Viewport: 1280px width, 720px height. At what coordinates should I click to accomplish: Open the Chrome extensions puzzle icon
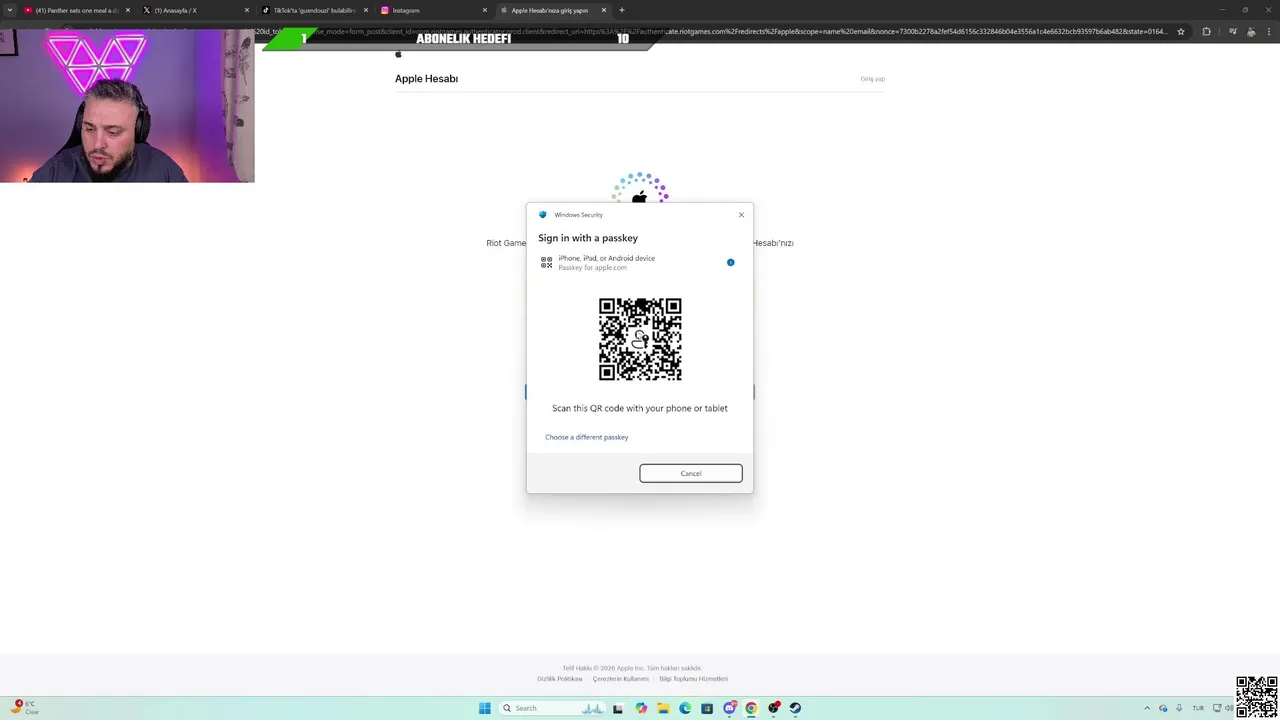[x=1206, y=32]
